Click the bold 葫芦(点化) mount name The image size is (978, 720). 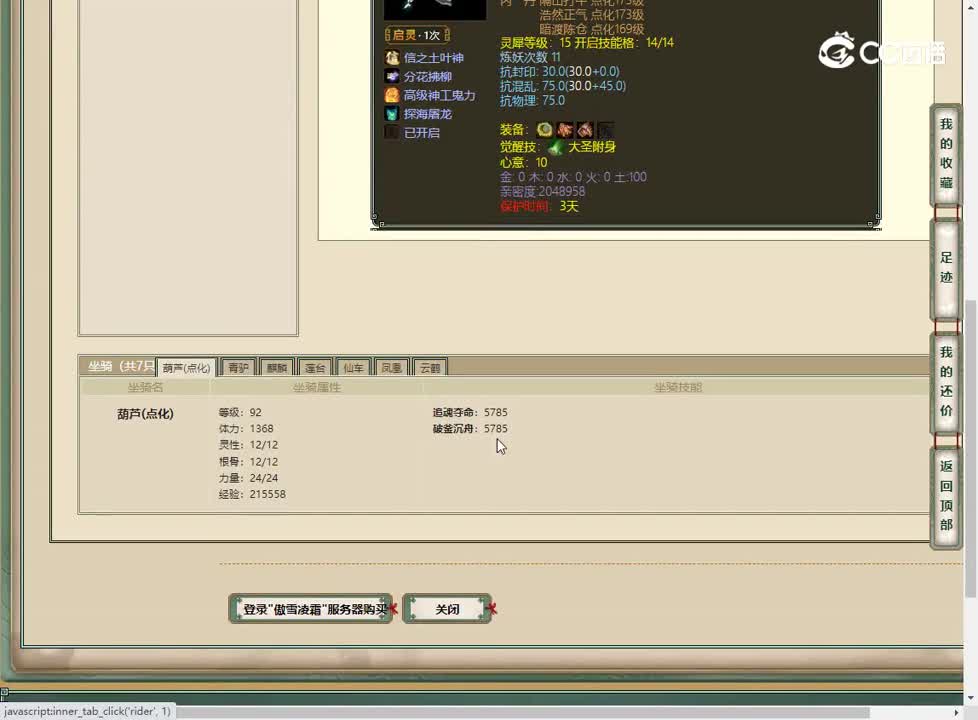click(145, 414)
